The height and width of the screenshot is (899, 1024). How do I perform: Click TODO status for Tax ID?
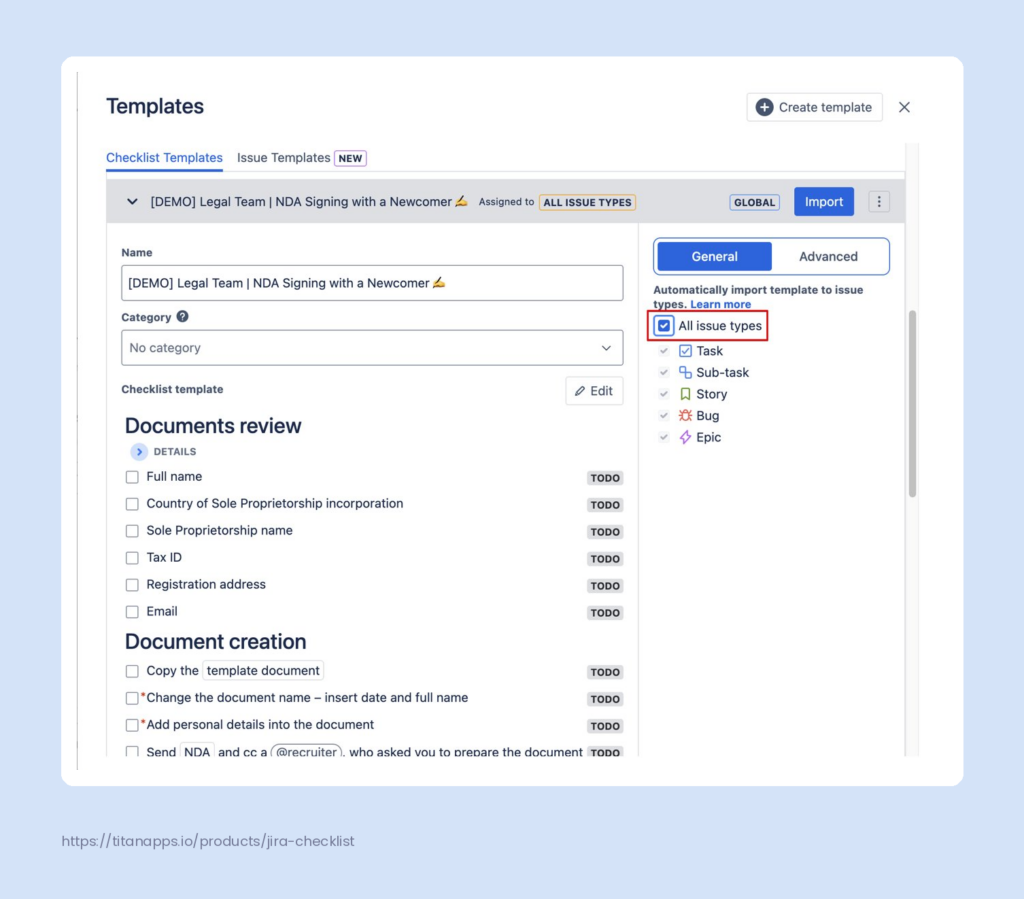[x=605, y=559]
